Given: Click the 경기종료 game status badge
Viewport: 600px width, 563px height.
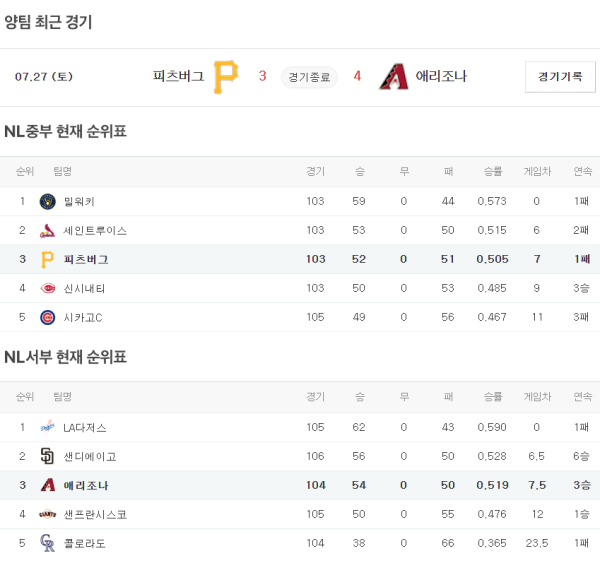Looking at the screenshot, I should 310,77.
